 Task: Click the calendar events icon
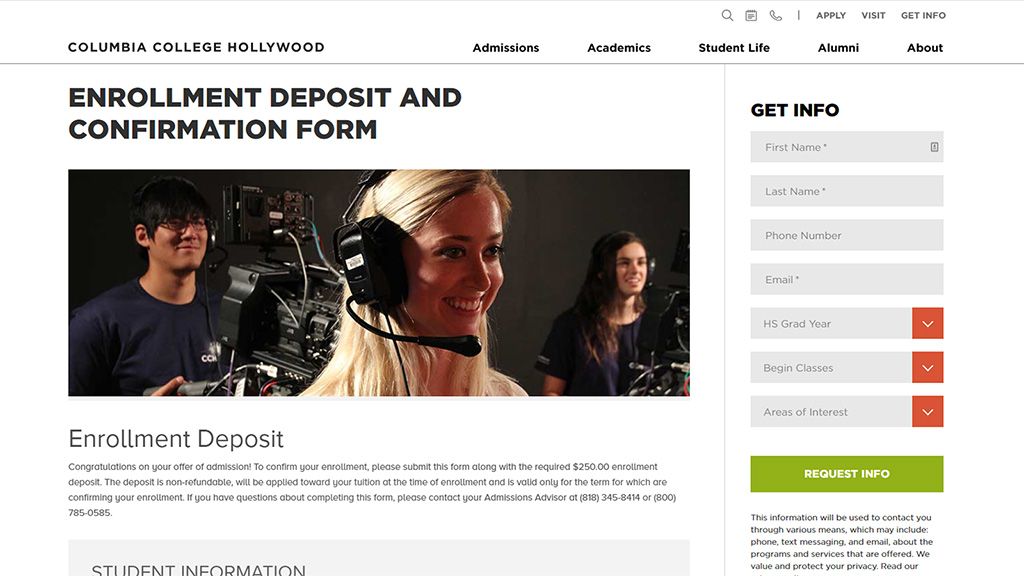tap(751, 15)
